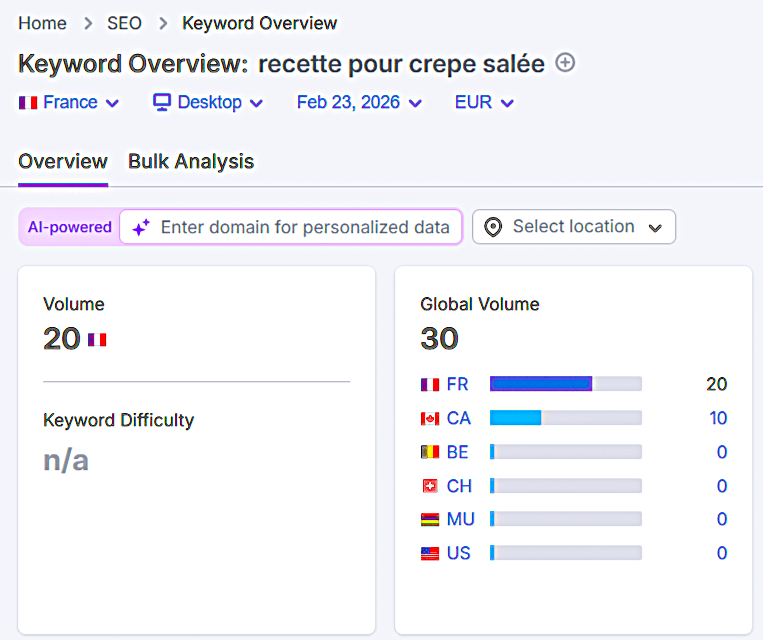
Task: Click the BE country link
Action: [x=457, y=452]
